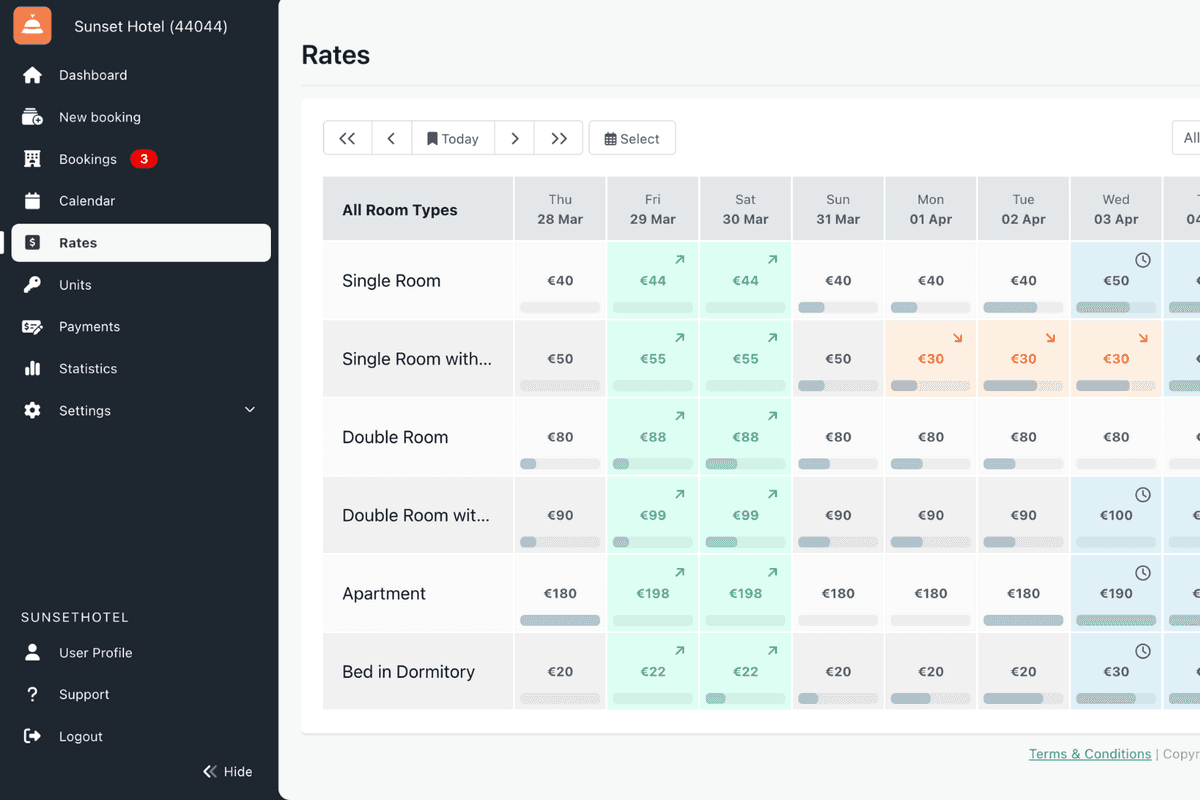Jump forward with double right chevrons
Viewport: 1200px width, 800px height.
coord(559,139)
